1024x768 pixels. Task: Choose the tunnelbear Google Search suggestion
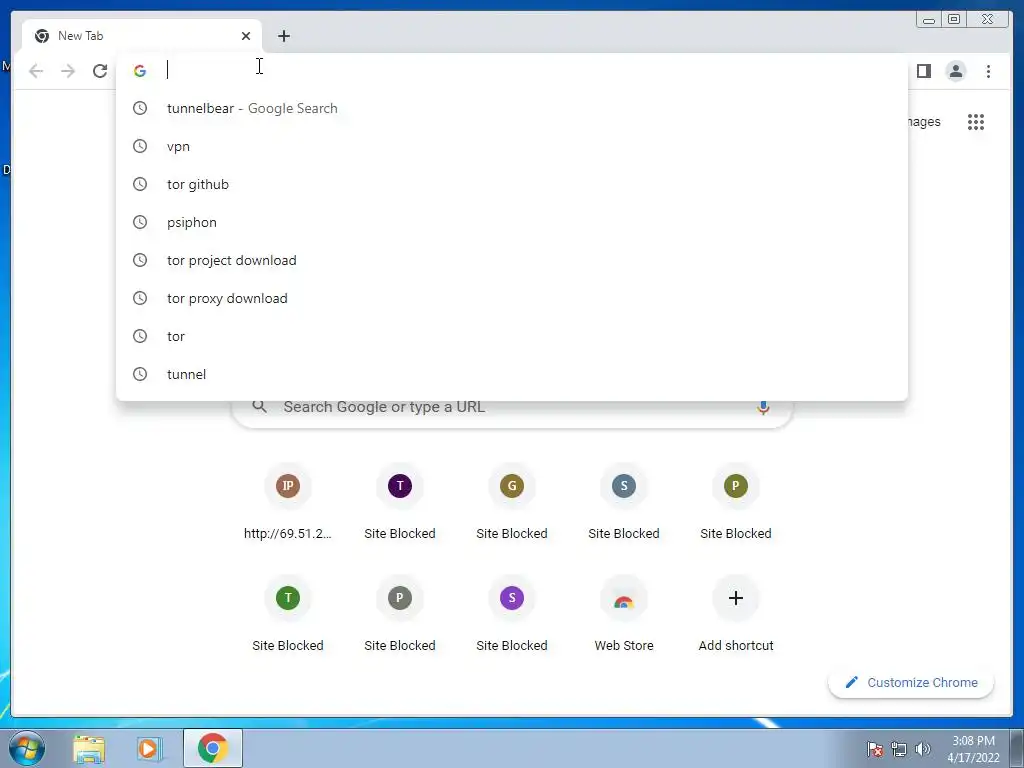point(511,108)
